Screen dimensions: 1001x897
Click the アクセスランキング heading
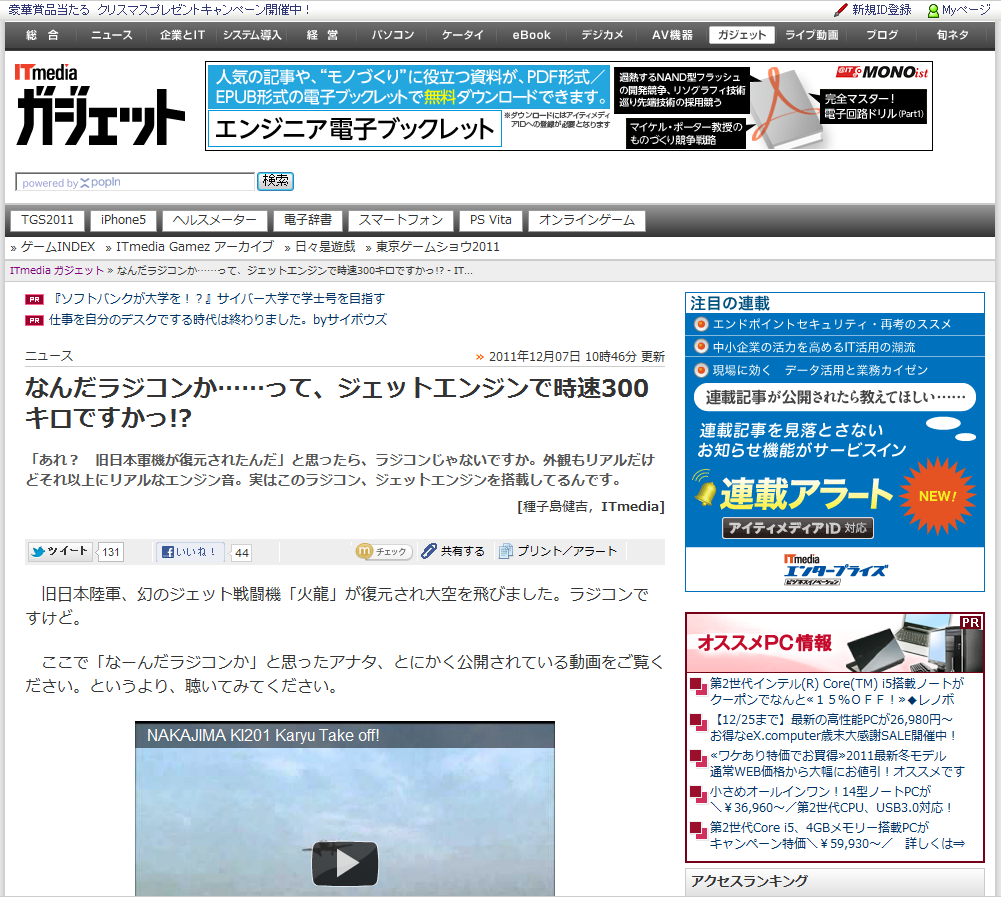point(749,881)
